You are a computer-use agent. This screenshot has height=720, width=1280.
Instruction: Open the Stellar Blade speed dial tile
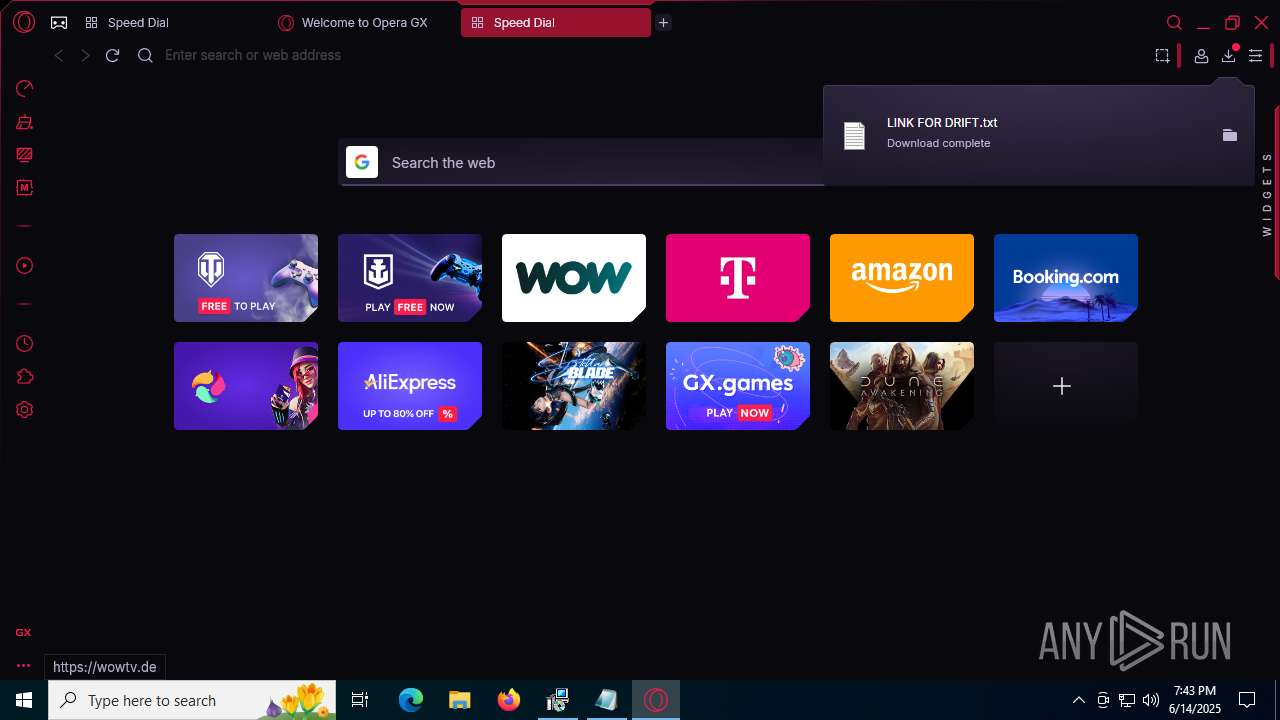click(574, 386)
